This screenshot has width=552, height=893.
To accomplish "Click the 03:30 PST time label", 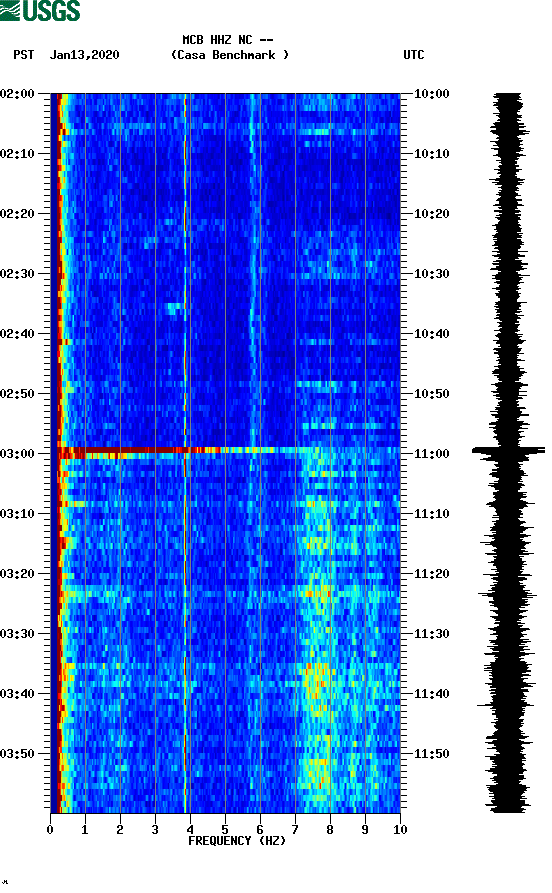I will pyautogui.click(x=18, y=634).
